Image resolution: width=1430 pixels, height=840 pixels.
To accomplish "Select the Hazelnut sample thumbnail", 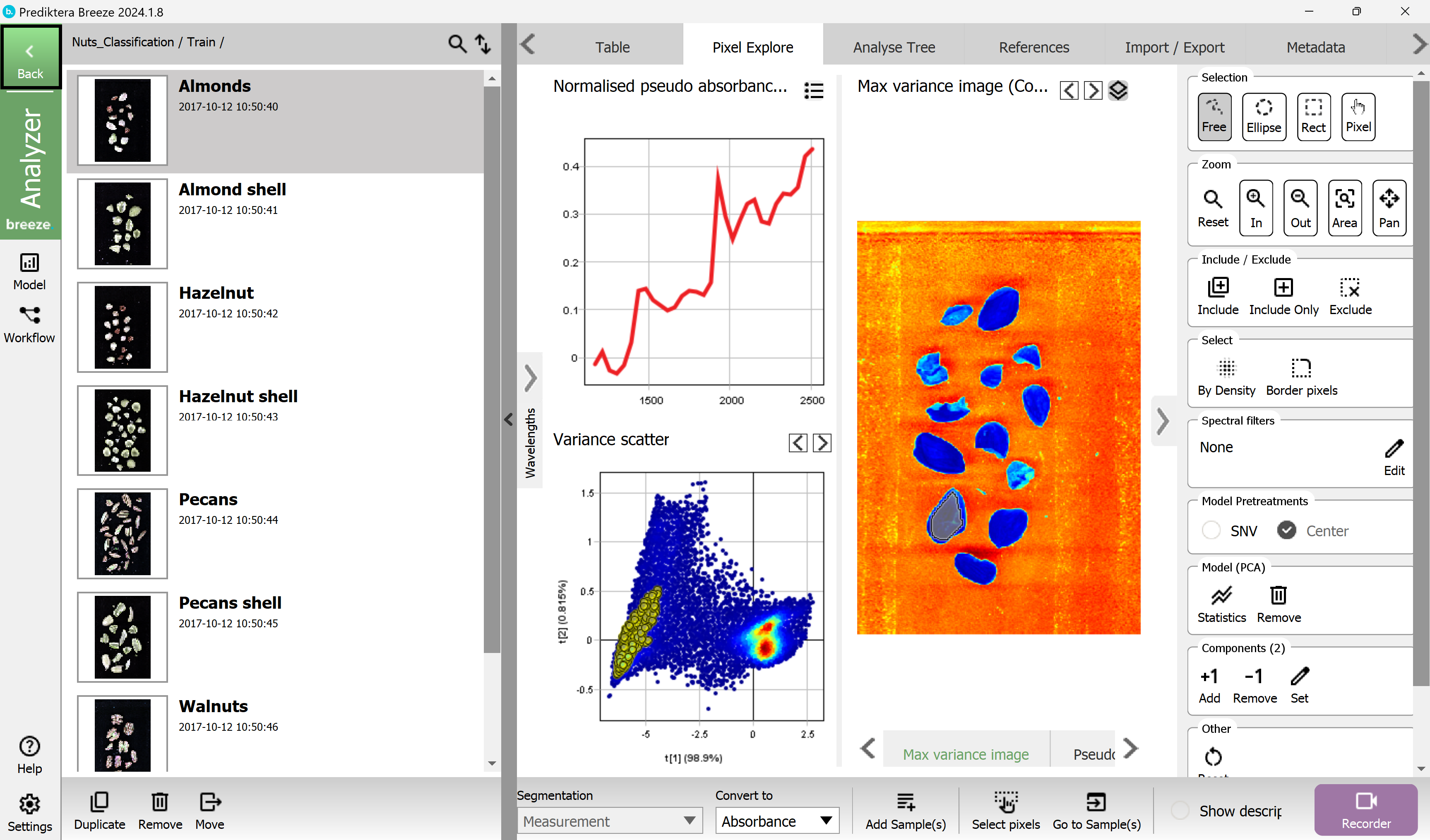I will point(123,327).
